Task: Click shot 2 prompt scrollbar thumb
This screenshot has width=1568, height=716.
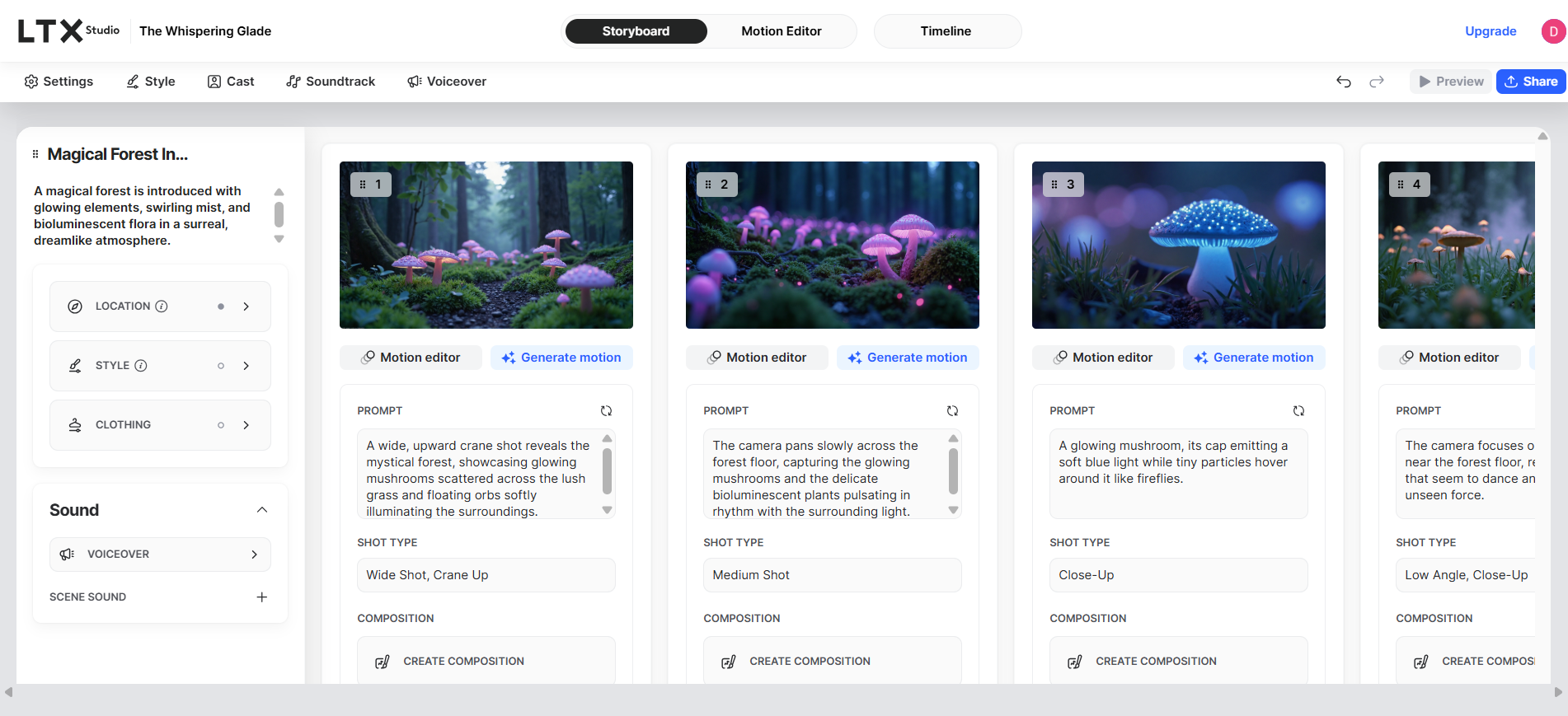Action: click(x=953, y=470)
